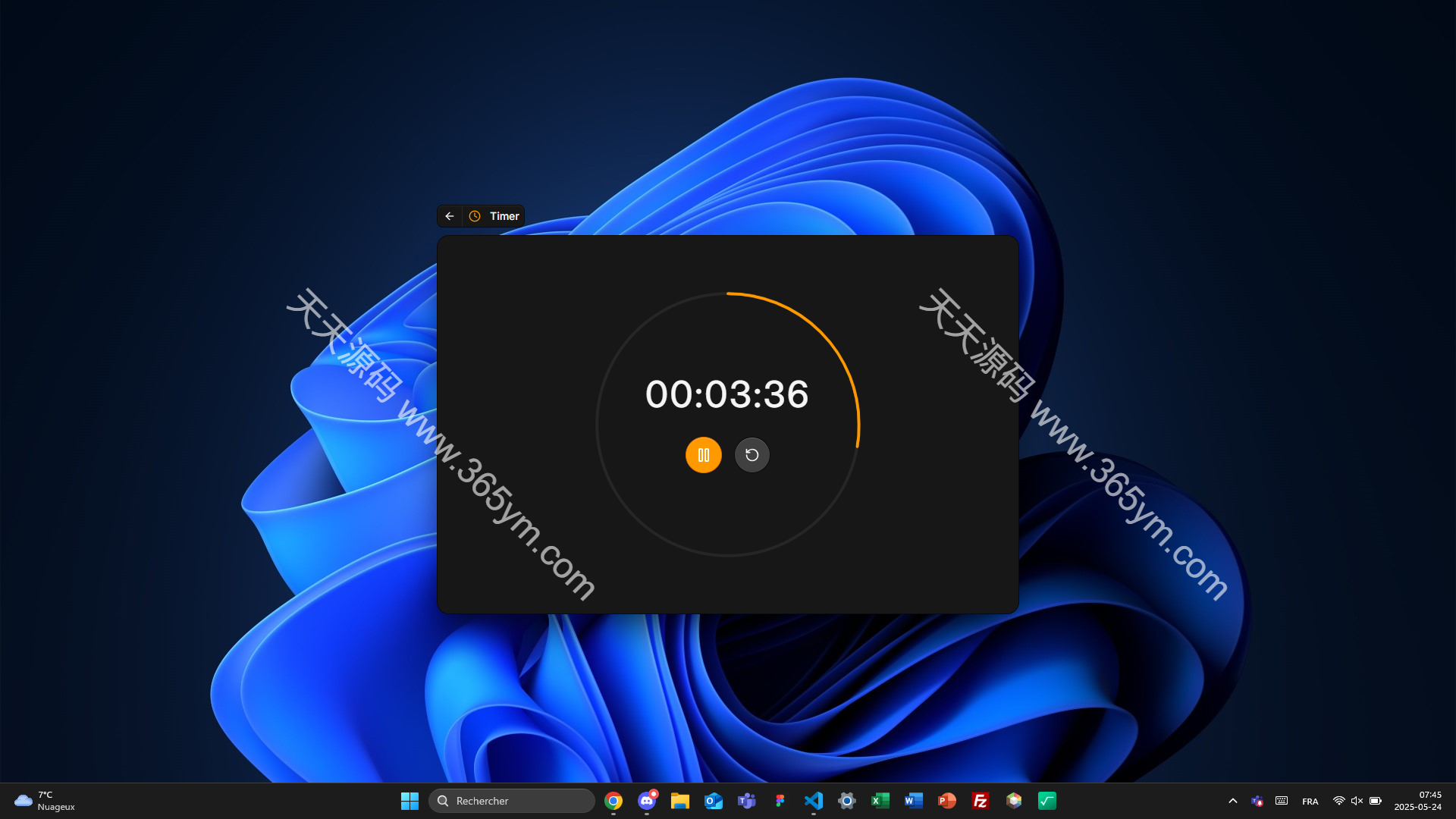The image size is (1456, 819).
Task: Pause the running timer
Action: (x=703, y=455)
